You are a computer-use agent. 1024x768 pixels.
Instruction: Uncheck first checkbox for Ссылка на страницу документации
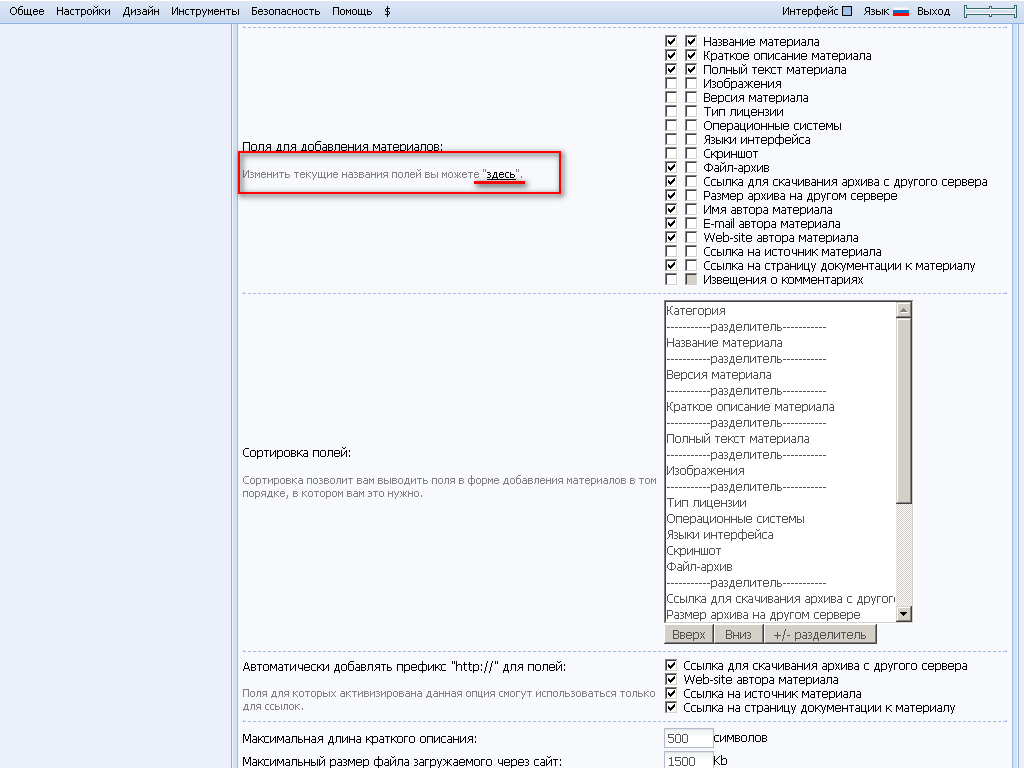tap(671, 266)
